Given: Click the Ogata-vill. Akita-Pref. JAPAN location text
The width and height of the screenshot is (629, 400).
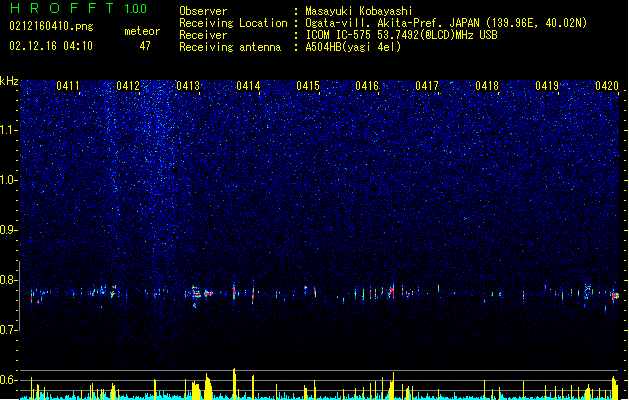Looking at the screenshot, I should click(446, 23).
